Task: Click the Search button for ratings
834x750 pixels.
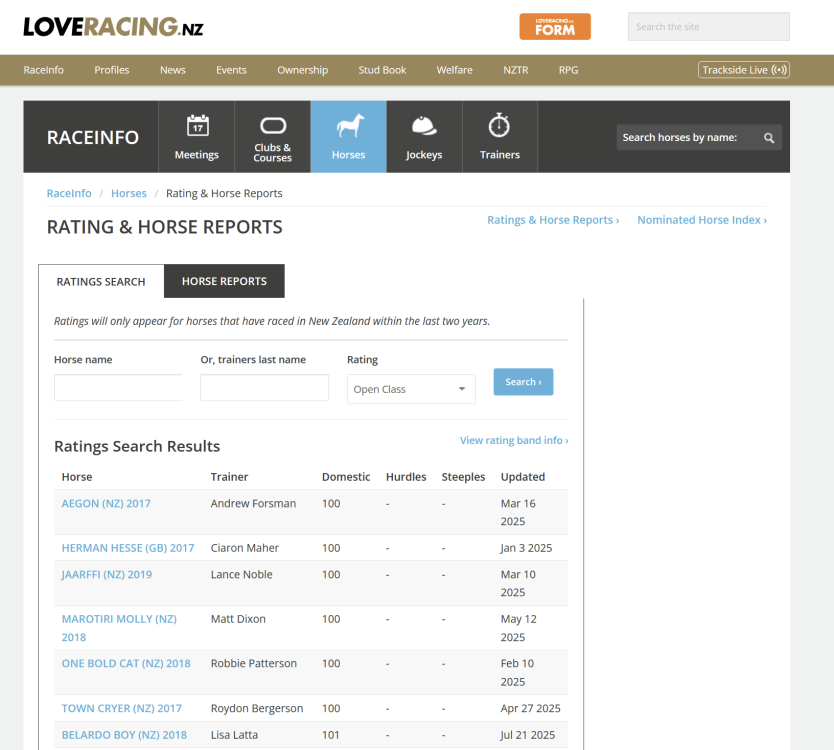Action: click(522, 381)
